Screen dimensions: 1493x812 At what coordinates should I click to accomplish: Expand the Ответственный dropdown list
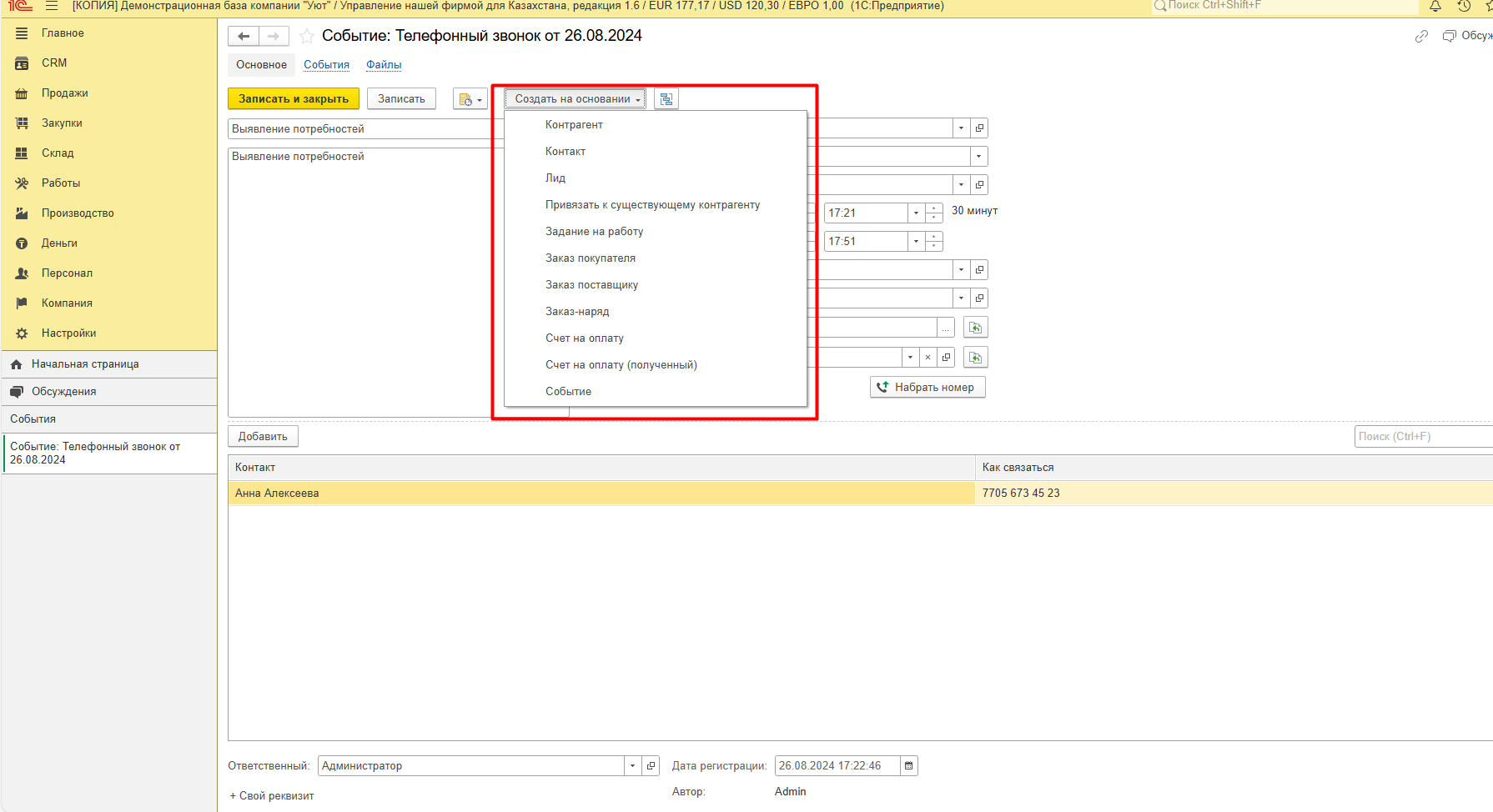pyautogui.click(x=632, y=766)
